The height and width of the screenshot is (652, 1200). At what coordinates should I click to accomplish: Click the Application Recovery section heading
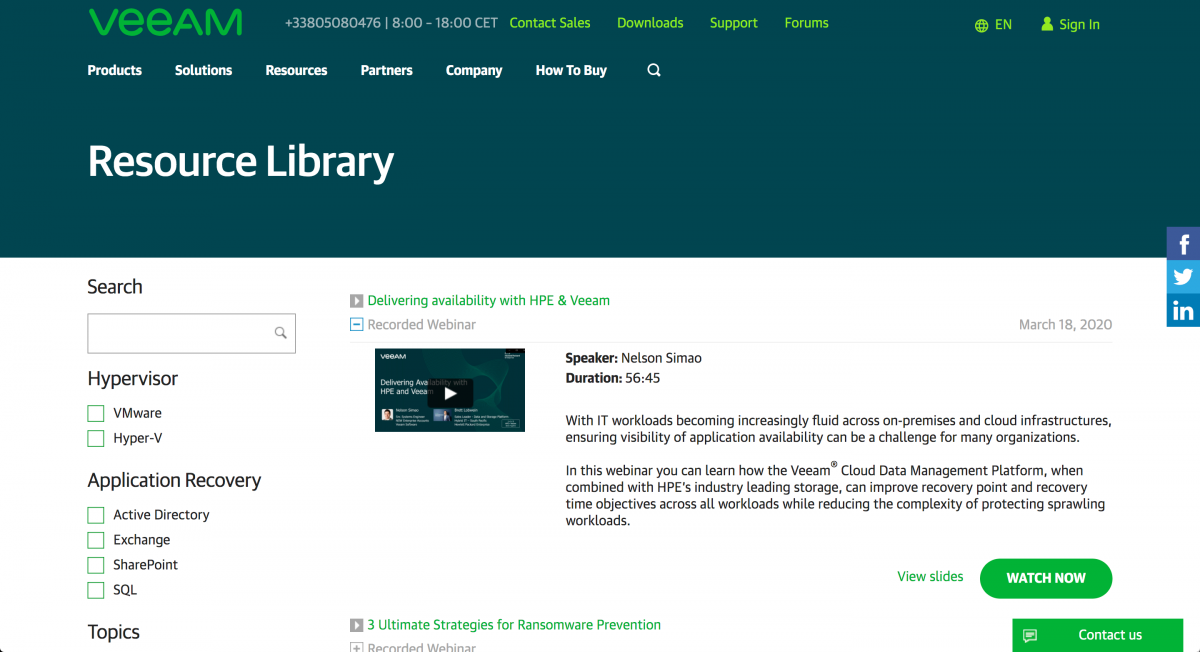coord(174,481)
